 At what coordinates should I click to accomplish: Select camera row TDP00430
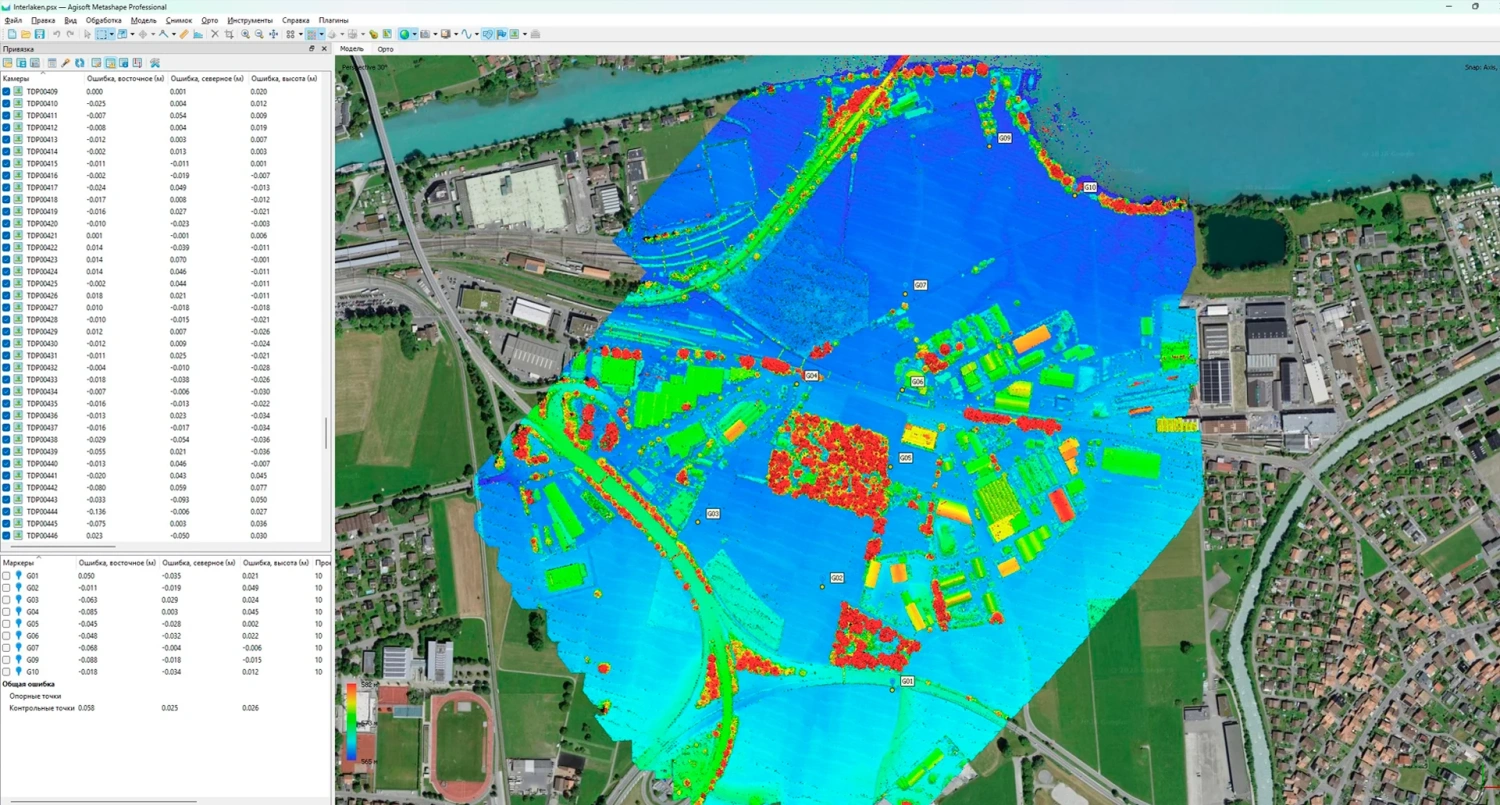pyautogui.click(x=160, y=344)
